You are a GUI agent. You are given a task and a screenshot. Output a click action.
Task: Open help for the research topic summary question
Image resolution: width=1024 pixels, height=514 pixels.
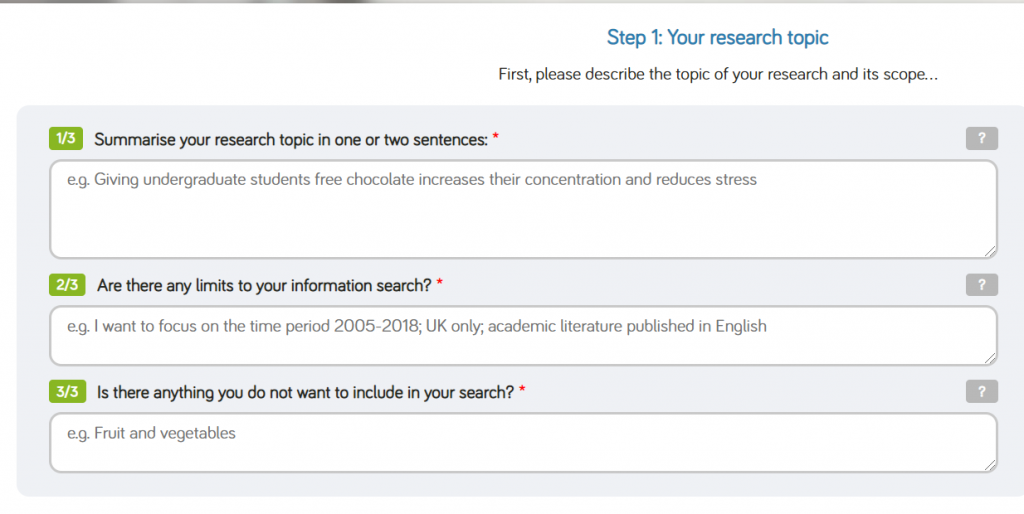(x=981, y=139)
